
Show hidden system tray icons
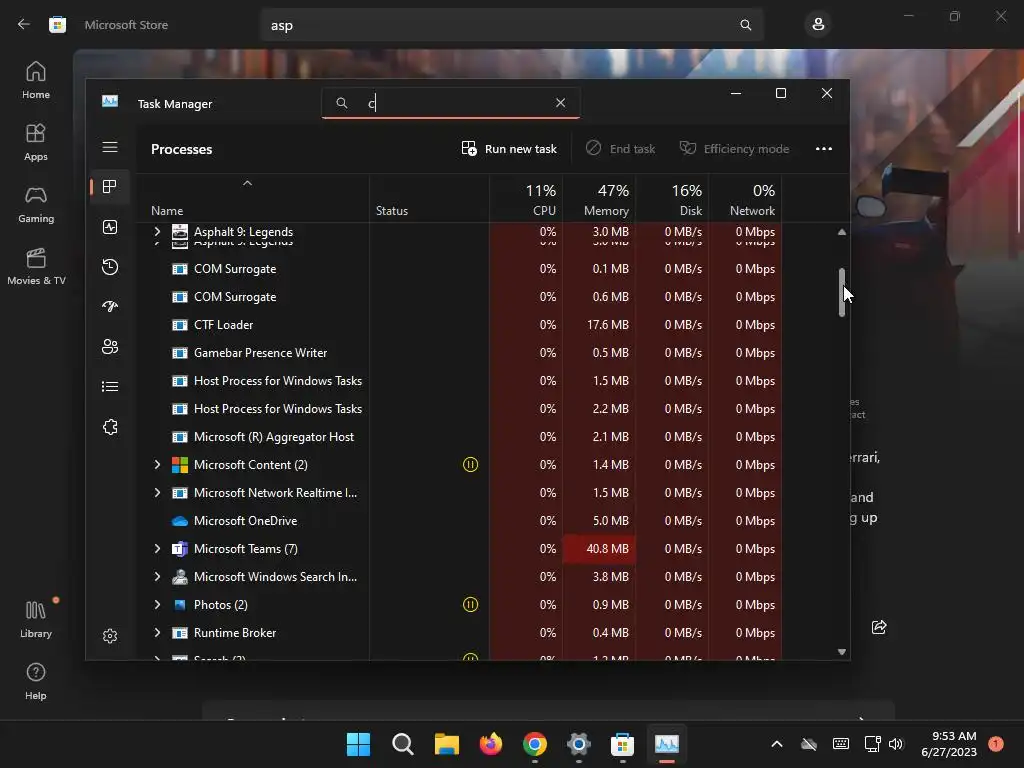[776, 744]
